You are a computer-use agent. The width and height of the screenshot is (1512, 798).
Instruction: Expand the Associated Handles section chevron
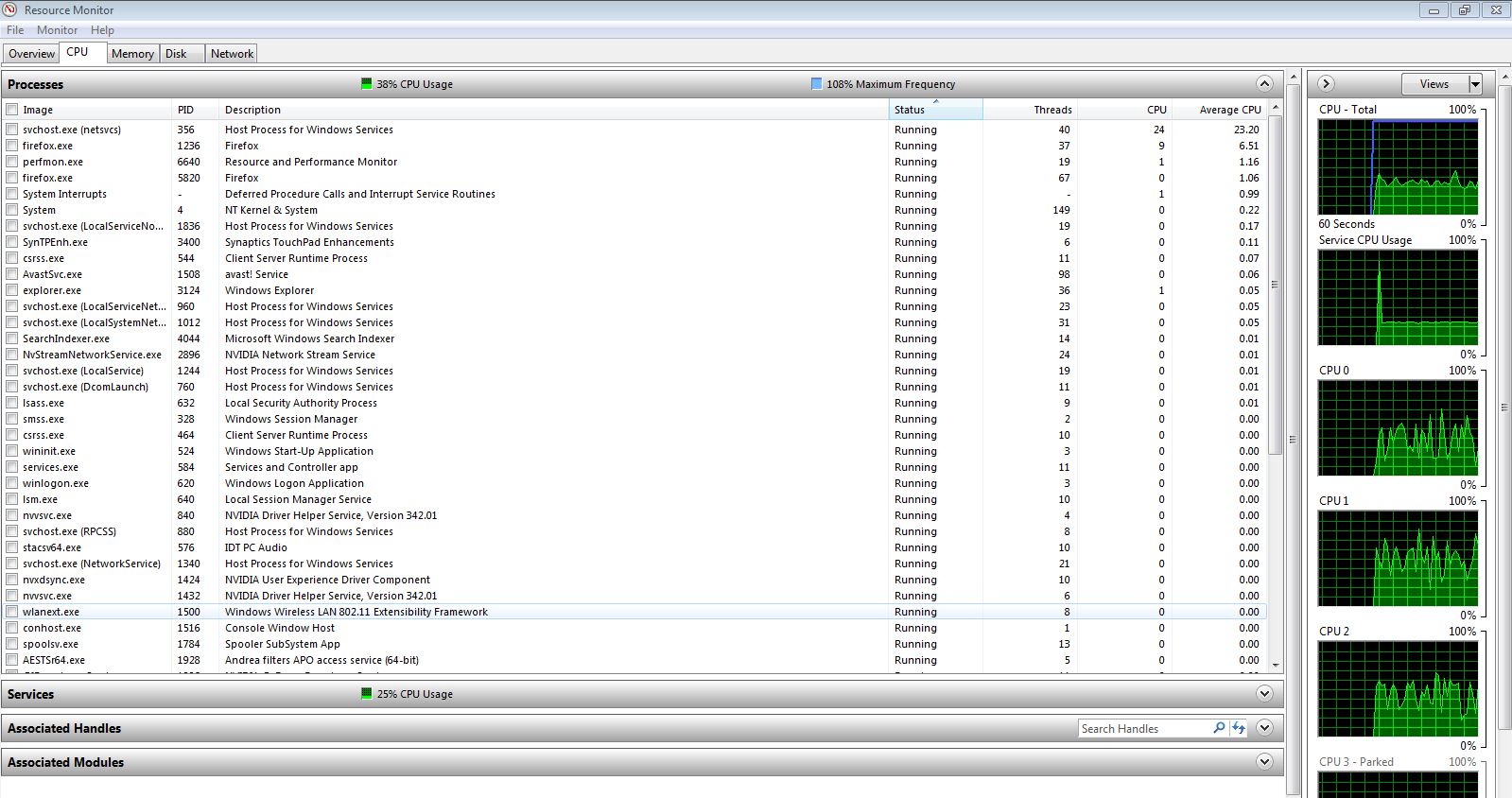tap(1264, 728)
